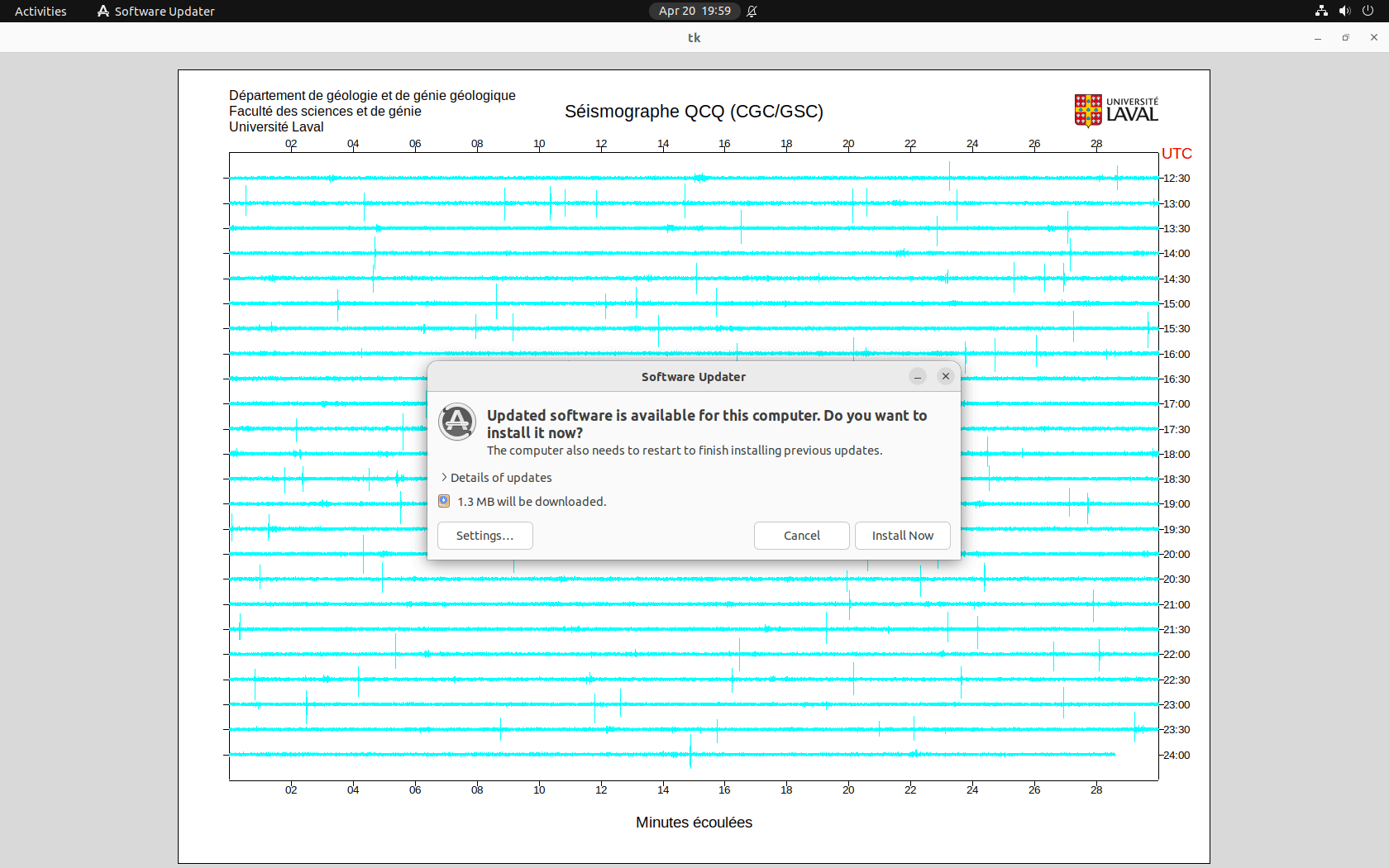Image resolution: width=1389 pixels, height=868 pixels.
Task: Open the power menu icon
Action: 1368,11
